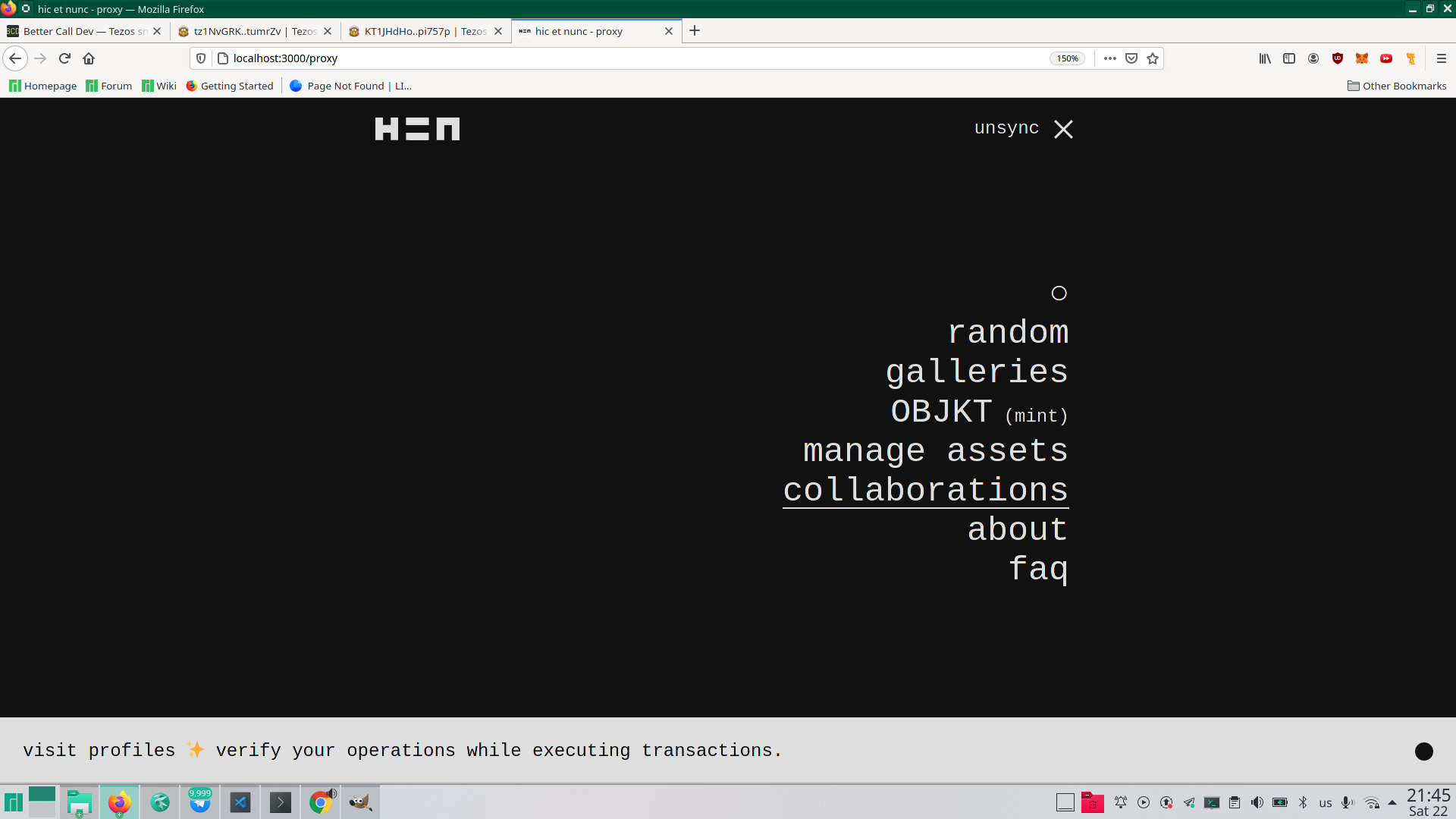Click the URL address bar
1456x819 pixels.
607,58
